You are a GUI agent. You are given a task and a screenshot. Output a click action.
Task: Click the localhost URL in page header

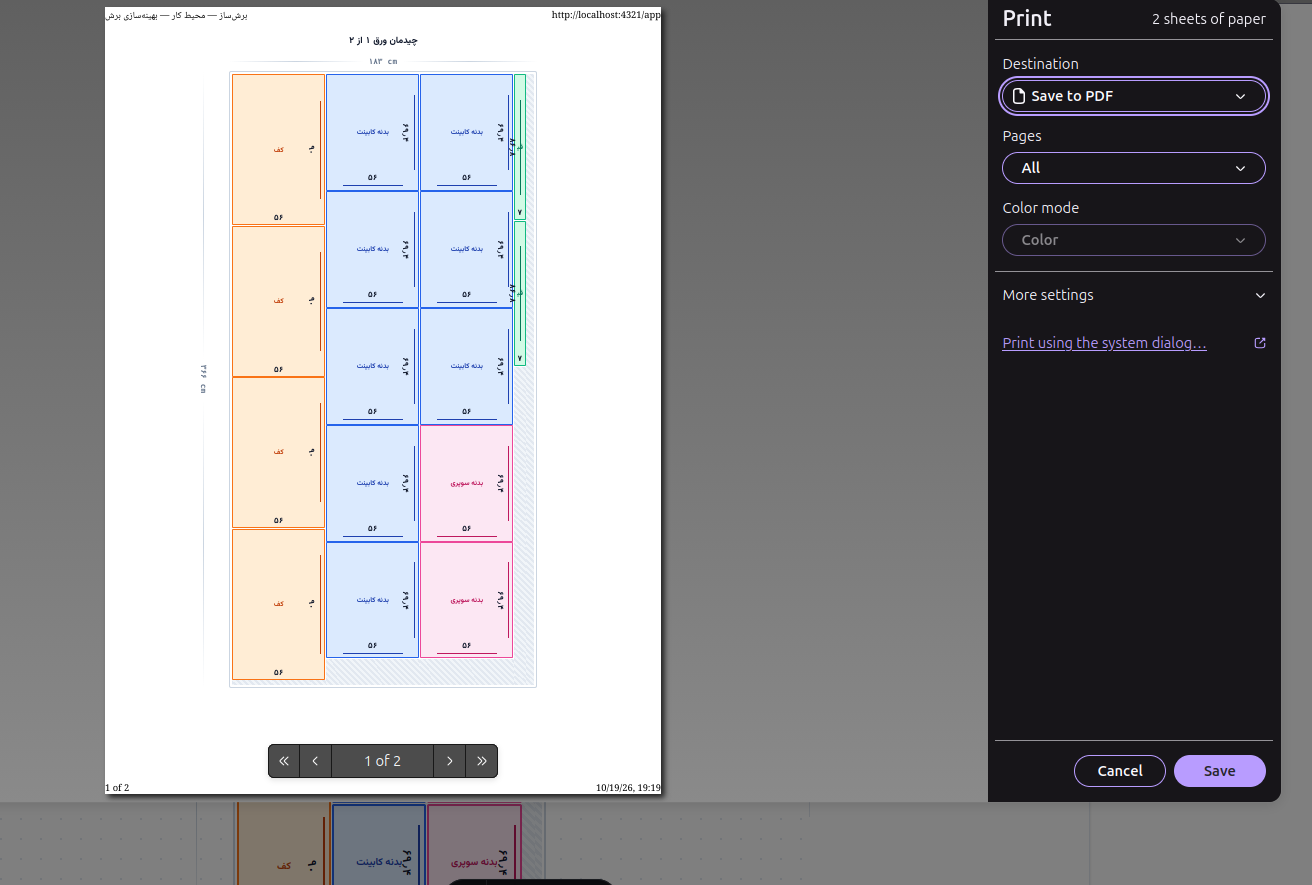point(606,15)
